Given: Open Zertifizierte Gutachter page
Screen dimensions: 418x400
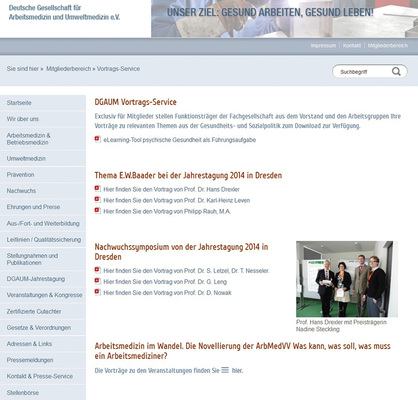Looking at the screenshot, I should 43,311.
